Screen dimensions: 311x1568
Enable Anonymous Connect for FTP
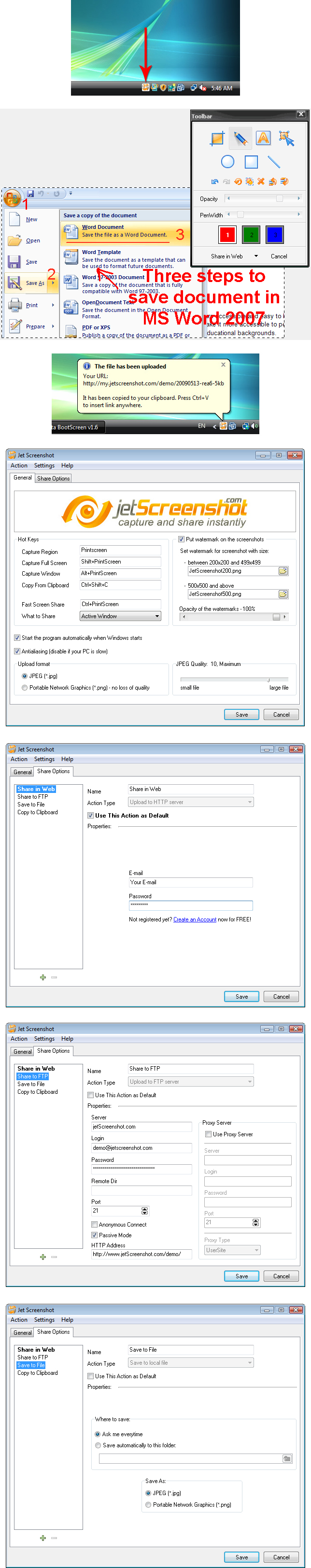[94, 1224]
